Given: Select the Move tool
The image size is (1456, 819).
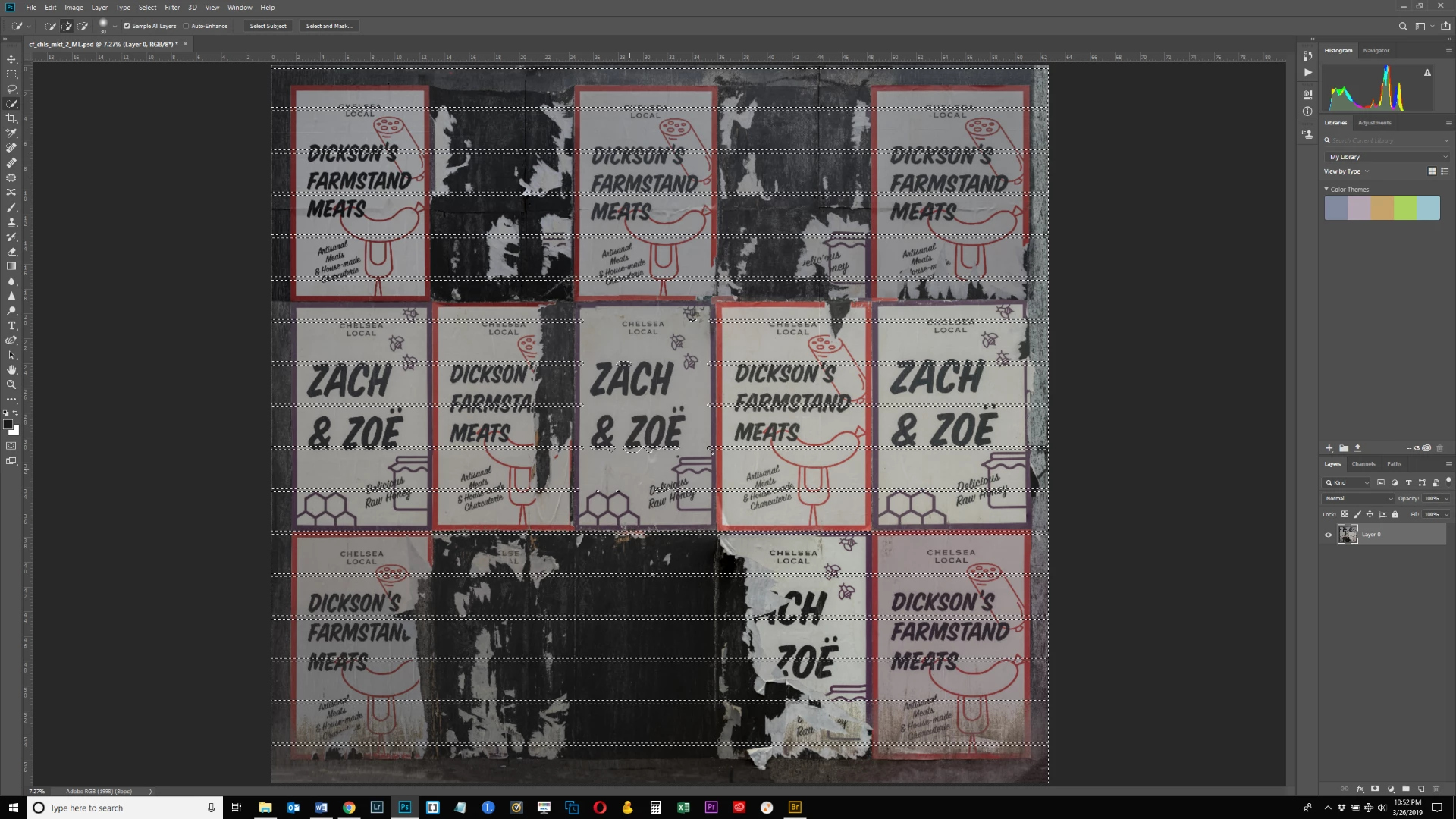Looking at the screenshot, I should click(x=11, y=59).
